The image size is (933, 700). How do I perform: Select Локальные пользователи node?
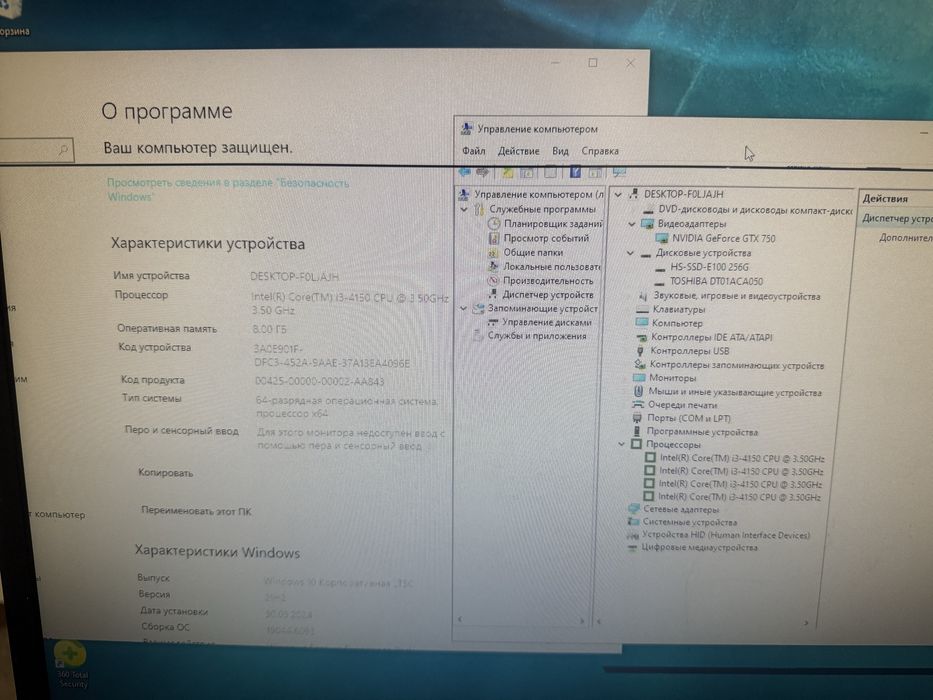pyautogui.click(x=552, y=267)
